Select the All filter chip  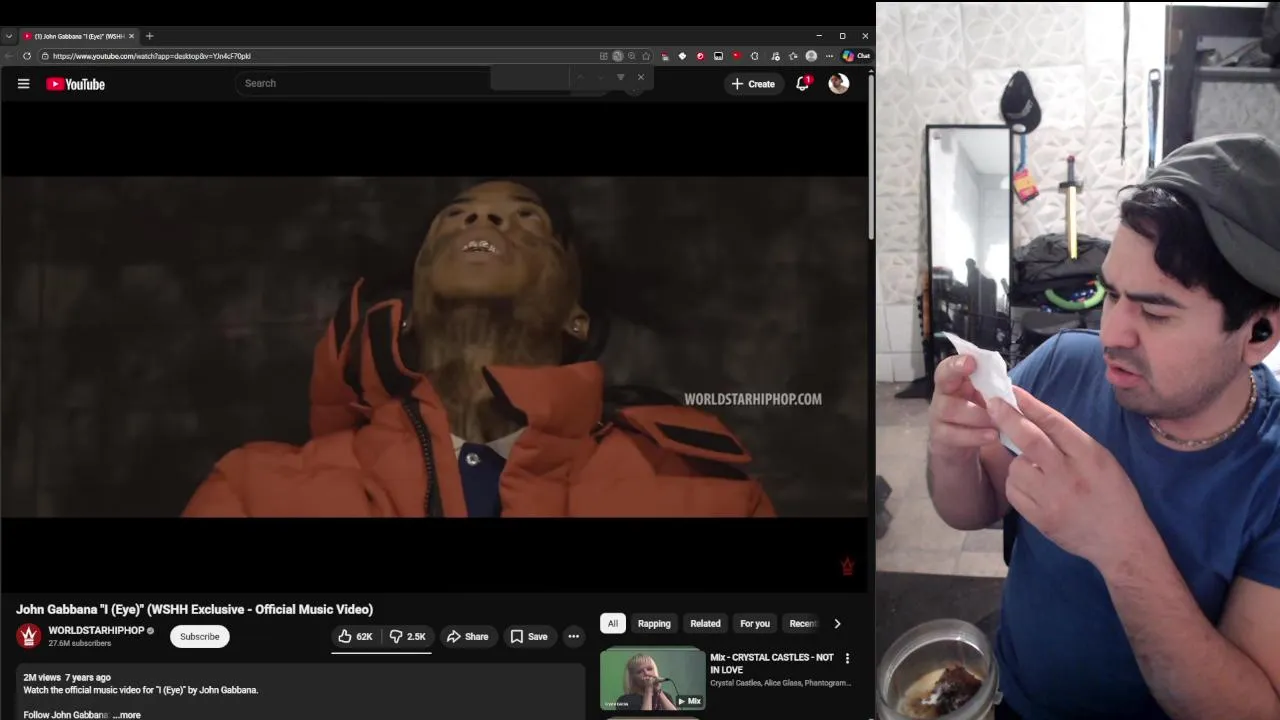pos(613,623)
